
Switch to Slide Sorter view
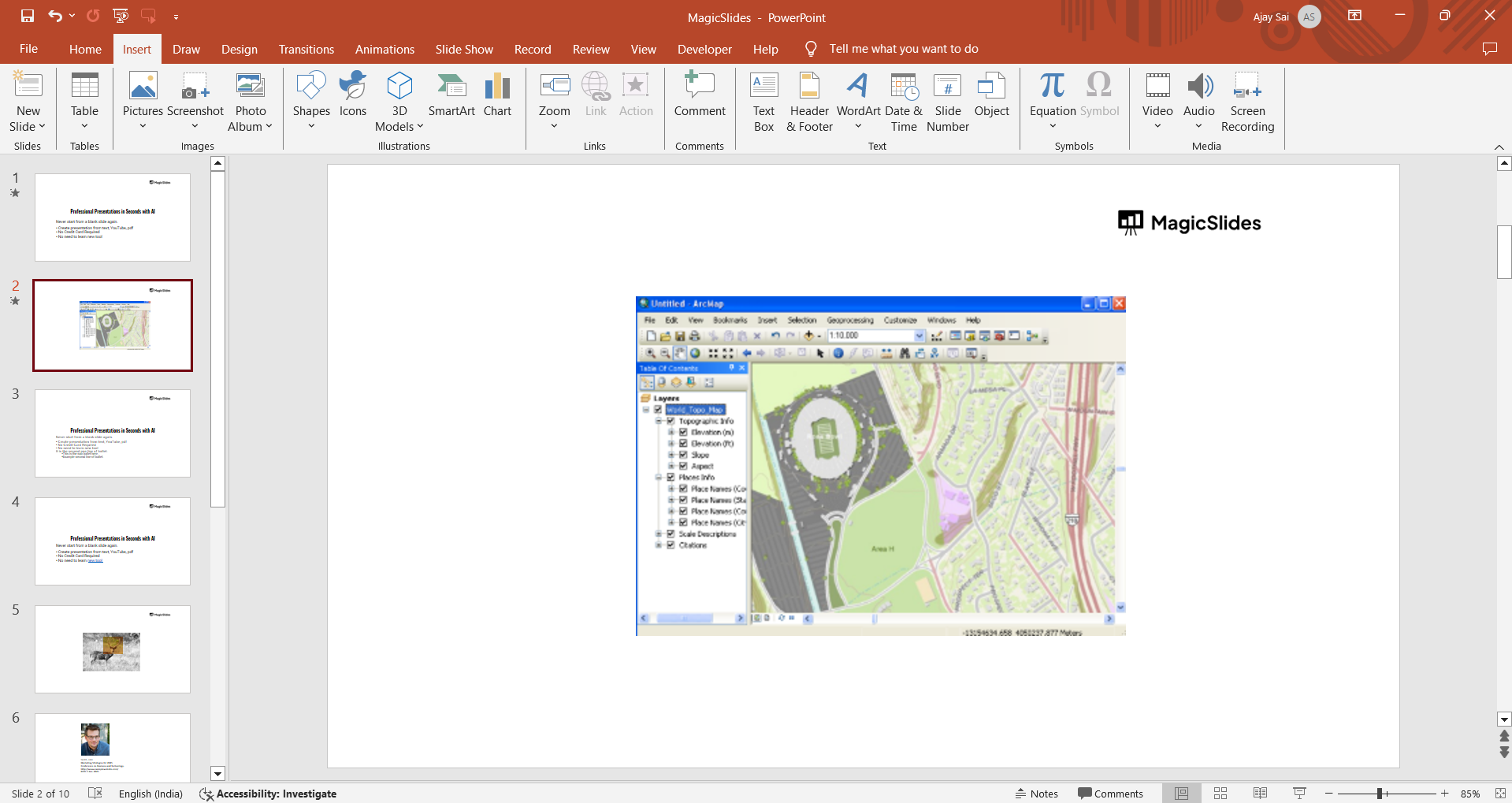coord(1220,794)
